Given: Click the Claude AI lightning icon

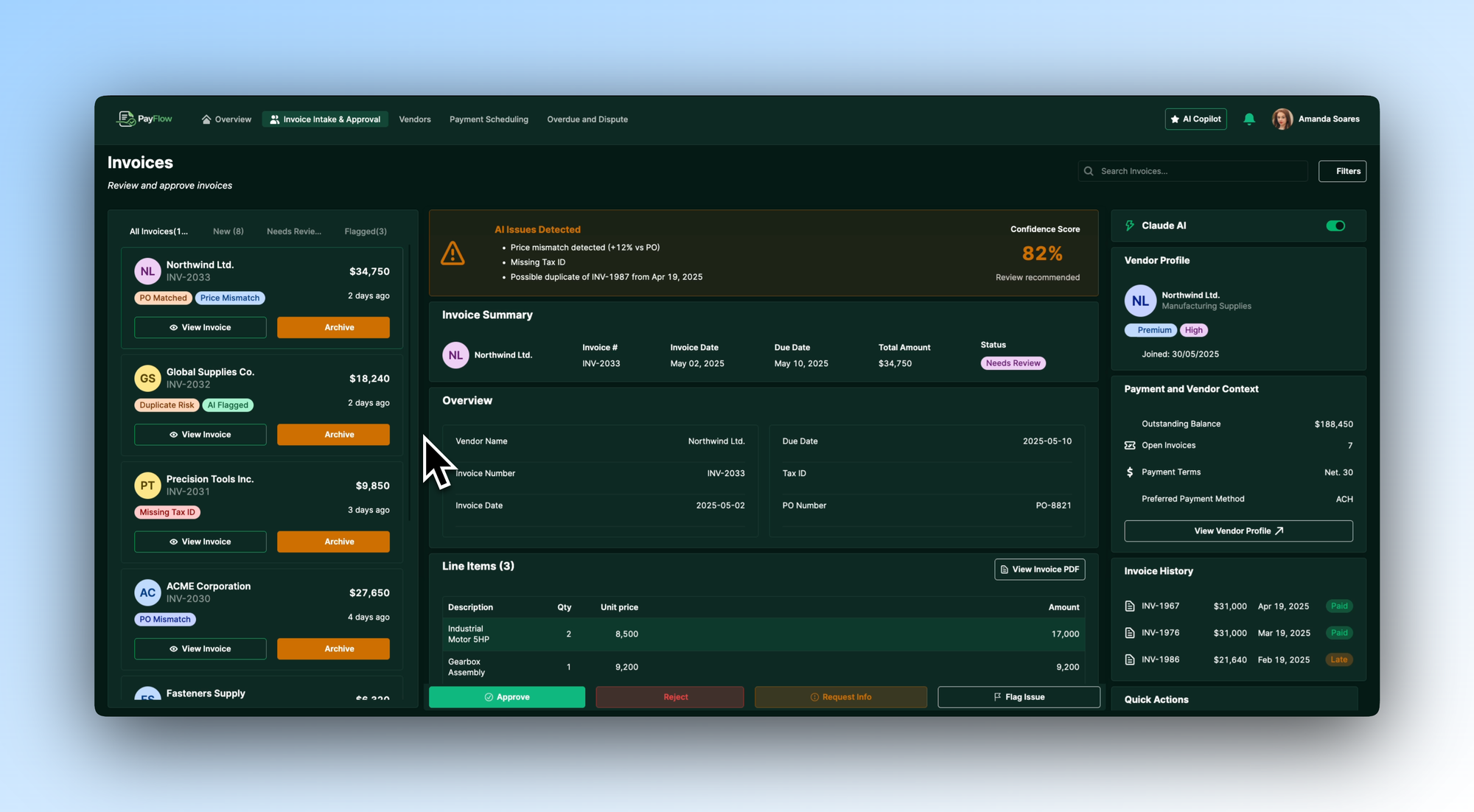Looking at the screenshot, I should 1130,225.
